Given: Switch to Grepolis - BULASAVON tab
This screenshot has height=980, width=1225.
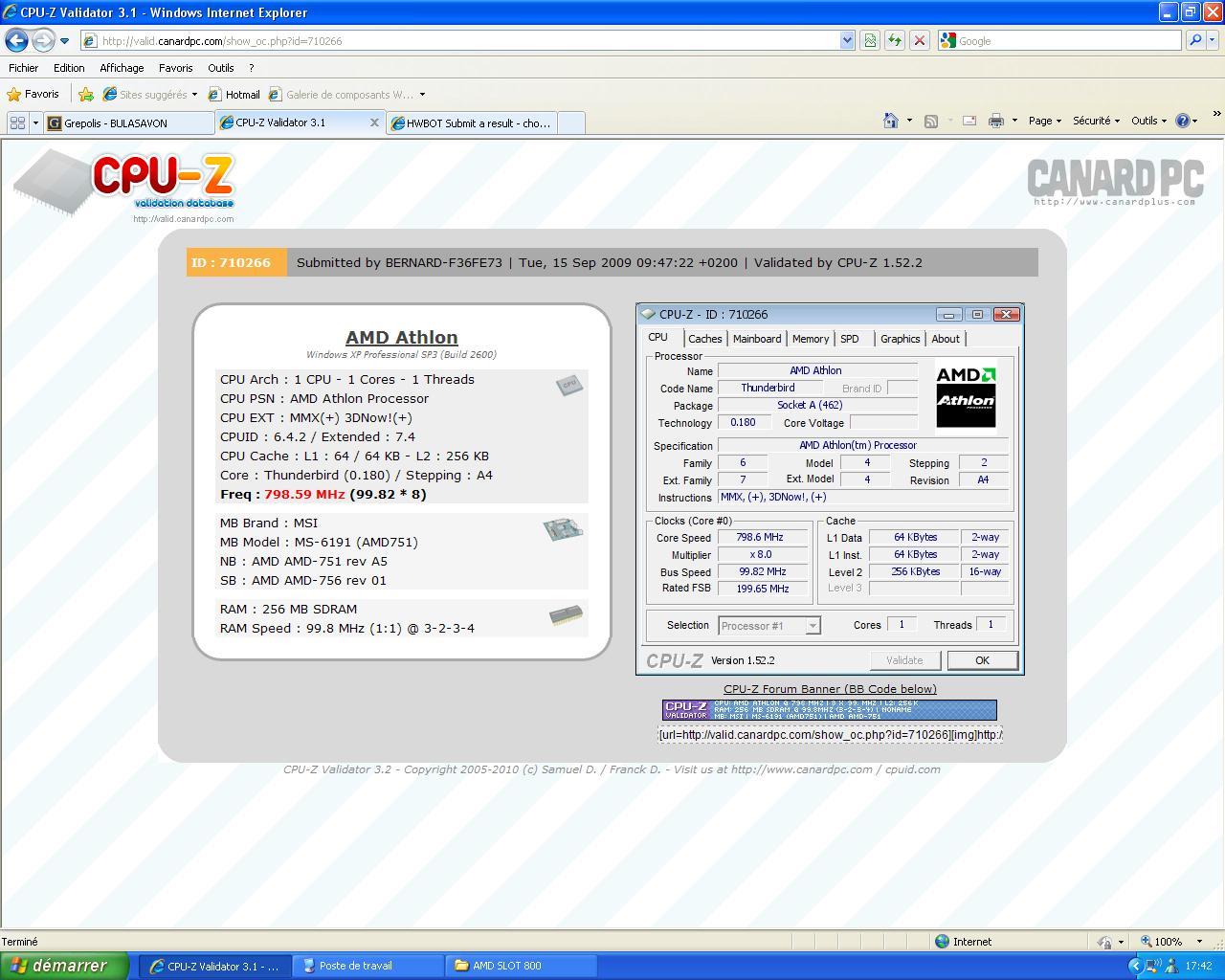Looking at the screenshot, I should (x=129, y=122).
